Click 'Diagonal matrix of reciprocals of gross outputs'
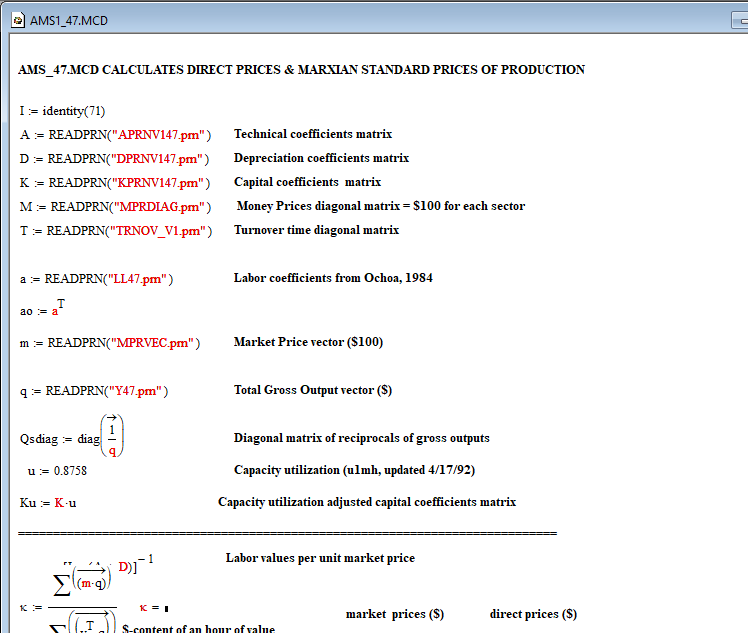748x633 pixels. 362,438
